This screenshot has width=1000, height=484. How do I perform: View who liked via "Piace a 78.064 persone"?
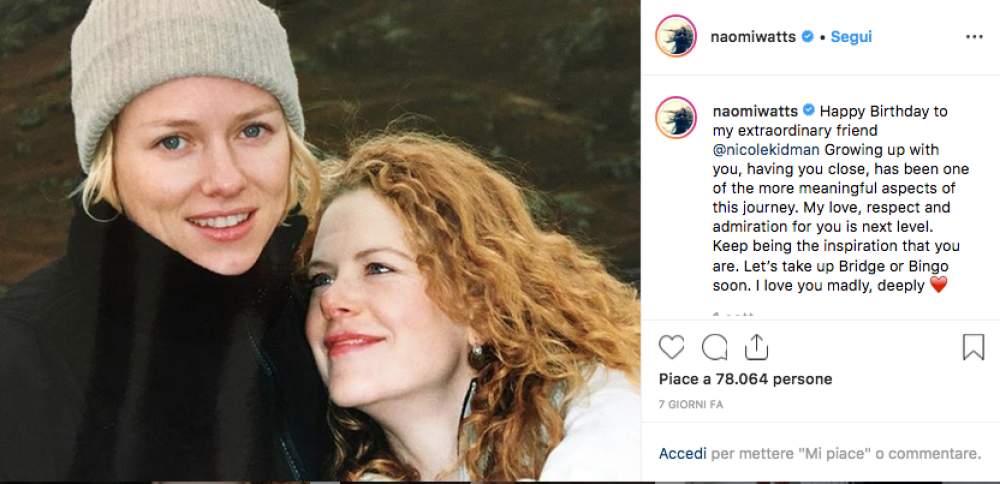click(x=745, y=379)
